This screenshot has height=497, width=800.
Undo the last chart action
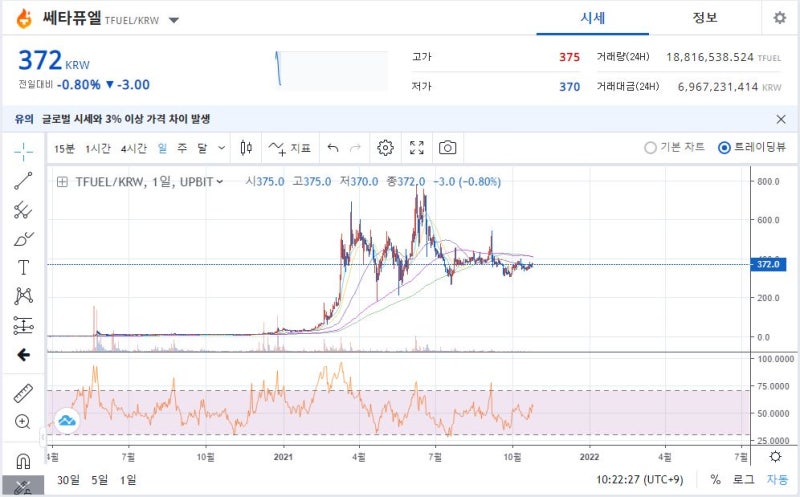pyautogui.click(x=333, y=148)
